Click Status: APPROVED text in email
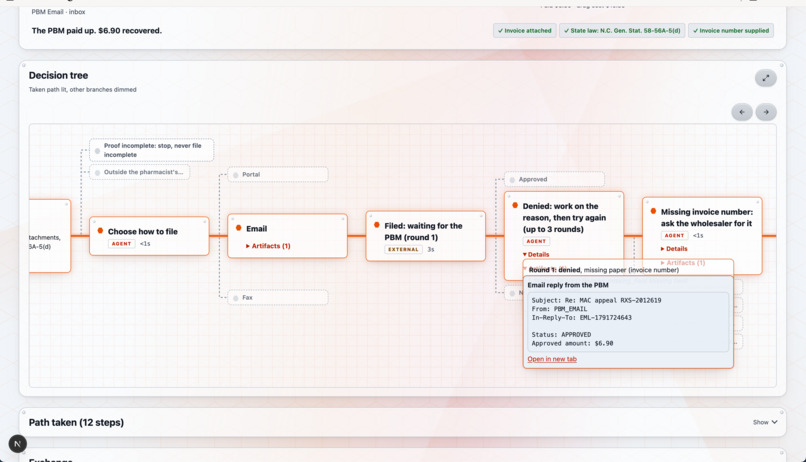The image size is (806, 462). point(561,335)
